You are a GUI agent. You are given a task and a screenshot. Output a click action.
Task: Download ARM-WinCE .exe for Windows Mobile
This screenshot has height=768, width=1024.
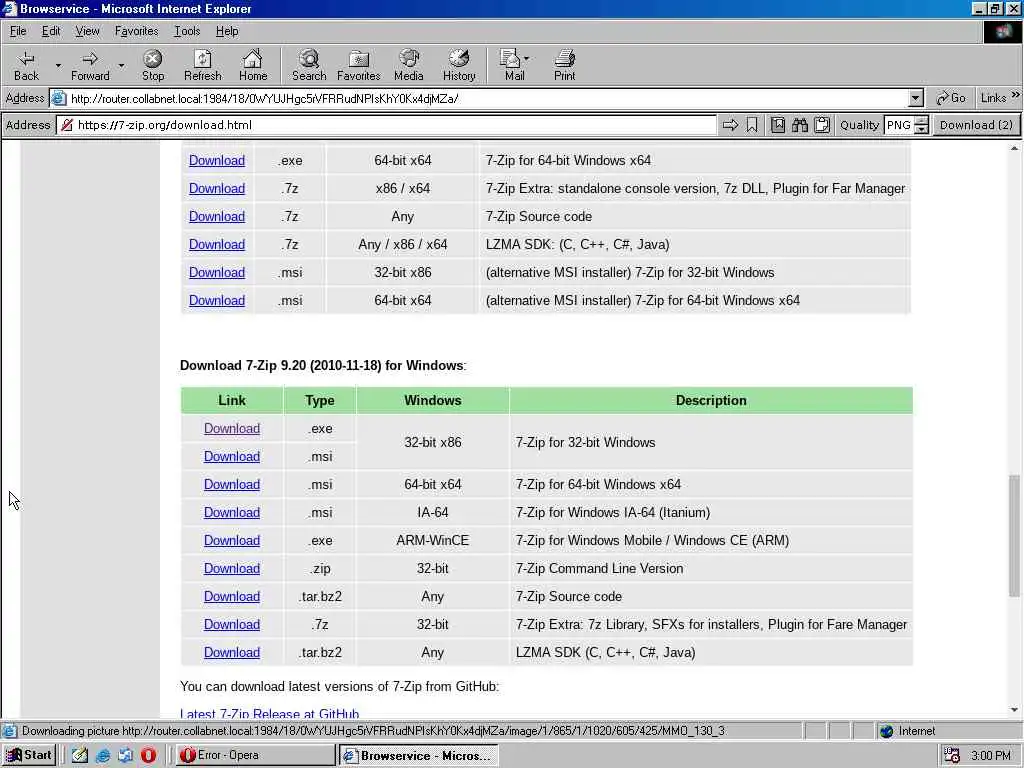[x=232, y=541]
